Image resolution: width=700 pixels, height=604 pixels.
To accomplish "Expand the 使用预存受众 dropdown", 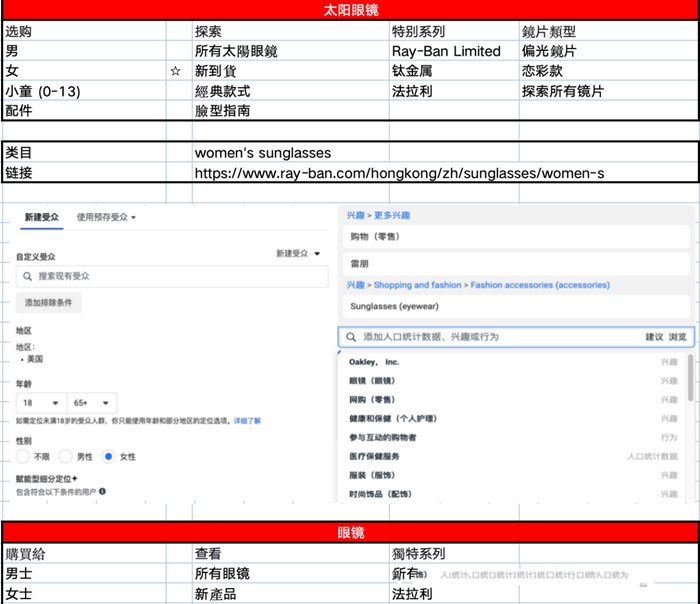I will click(106, 217).
